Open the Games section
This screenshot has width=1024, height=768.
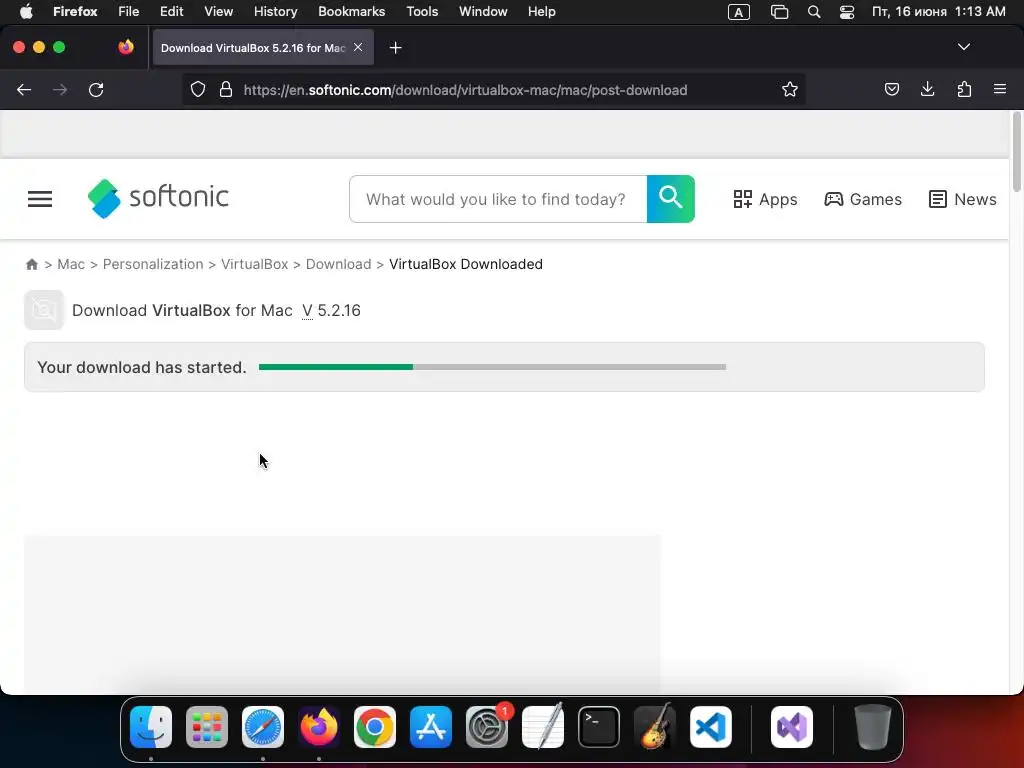(x=863, y=199)
